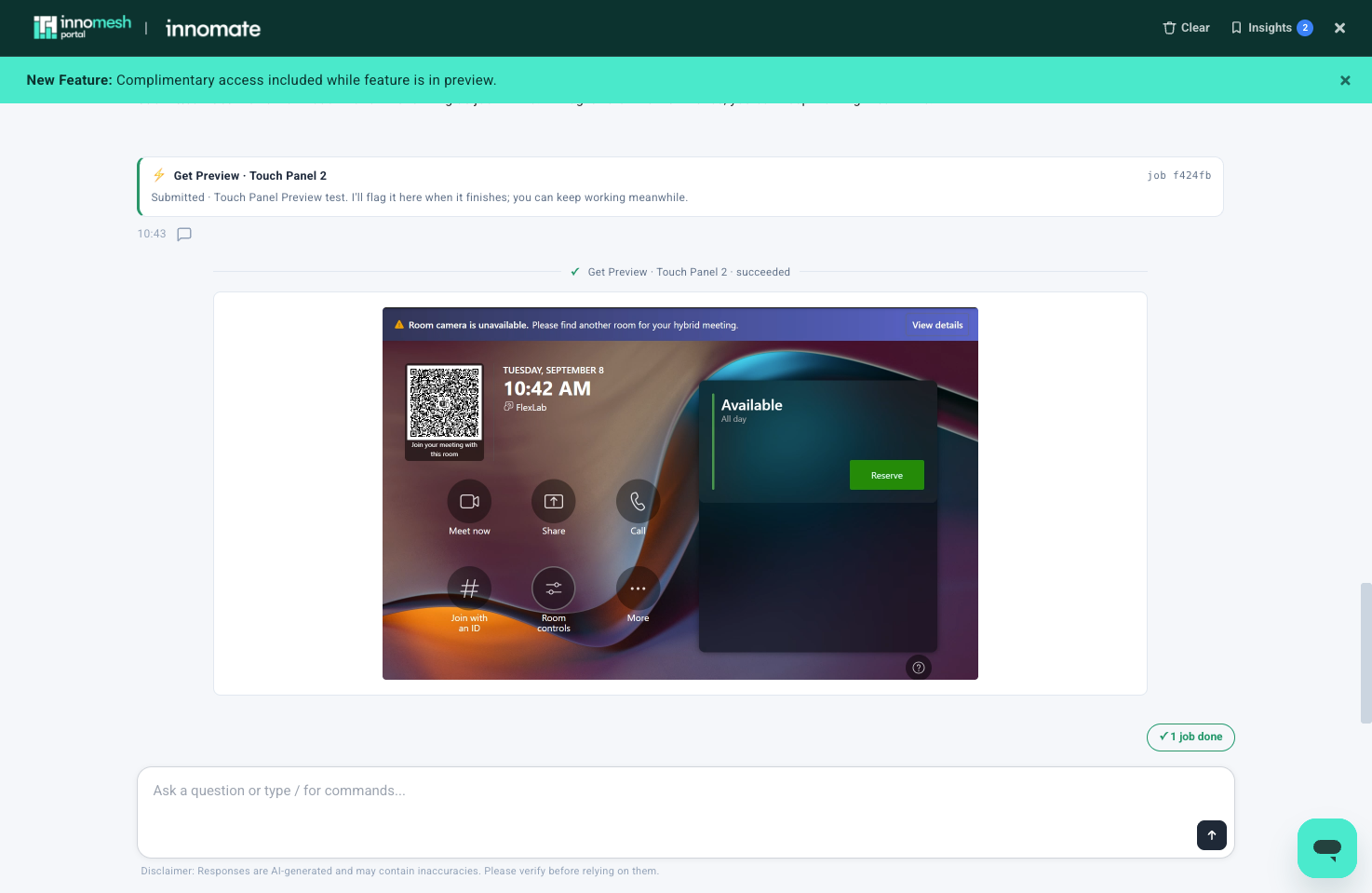
Task: Click the FlexLab room name
Action: [526, 407]
